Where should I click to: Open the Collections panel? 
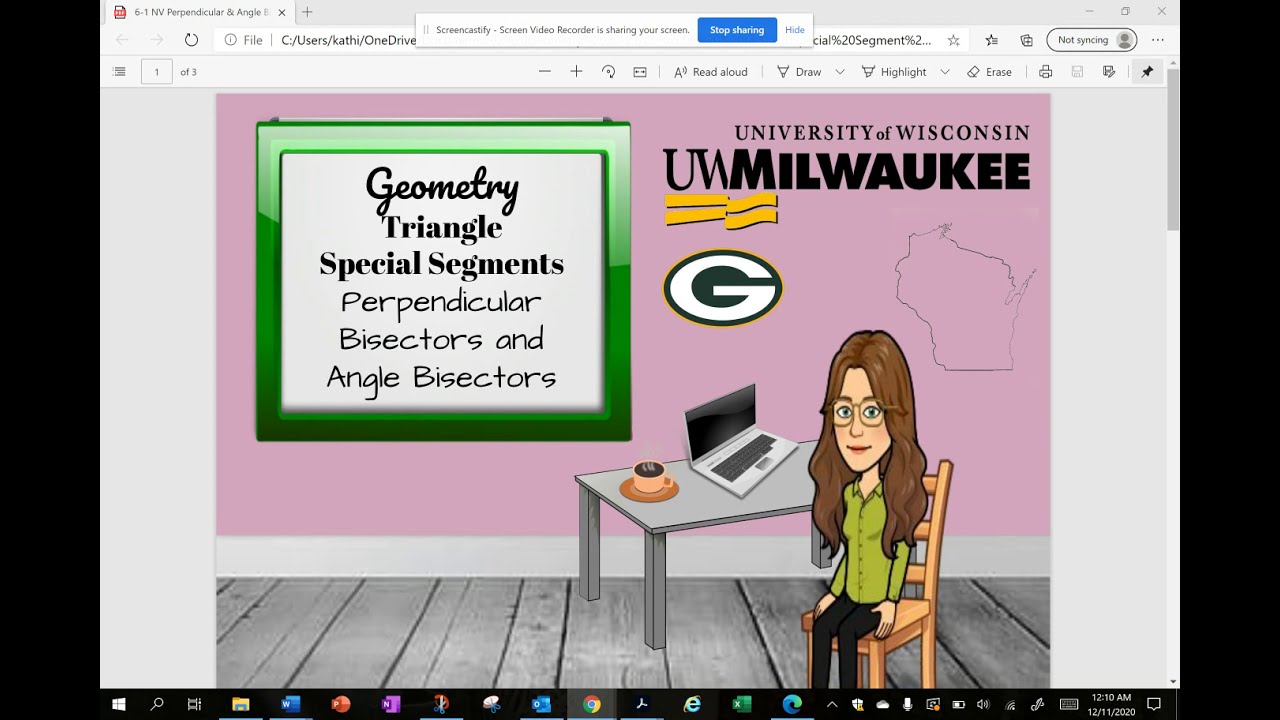point(1026,40)
